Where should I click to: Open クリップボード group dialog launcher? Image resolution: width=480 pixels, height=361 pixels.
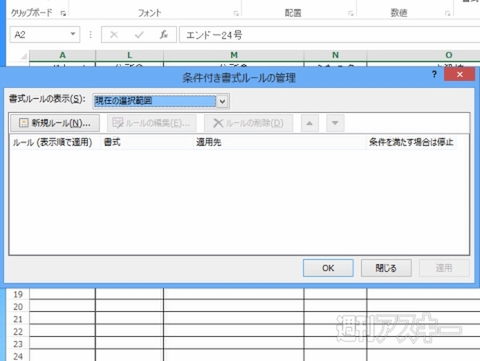[63, 13]
